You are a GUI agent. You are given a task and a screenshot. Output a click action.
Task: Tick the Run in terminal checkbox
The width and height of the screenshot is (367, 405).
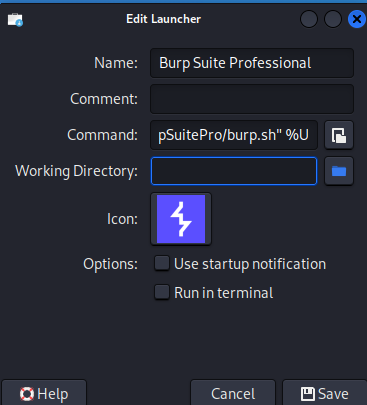[162, 292]
